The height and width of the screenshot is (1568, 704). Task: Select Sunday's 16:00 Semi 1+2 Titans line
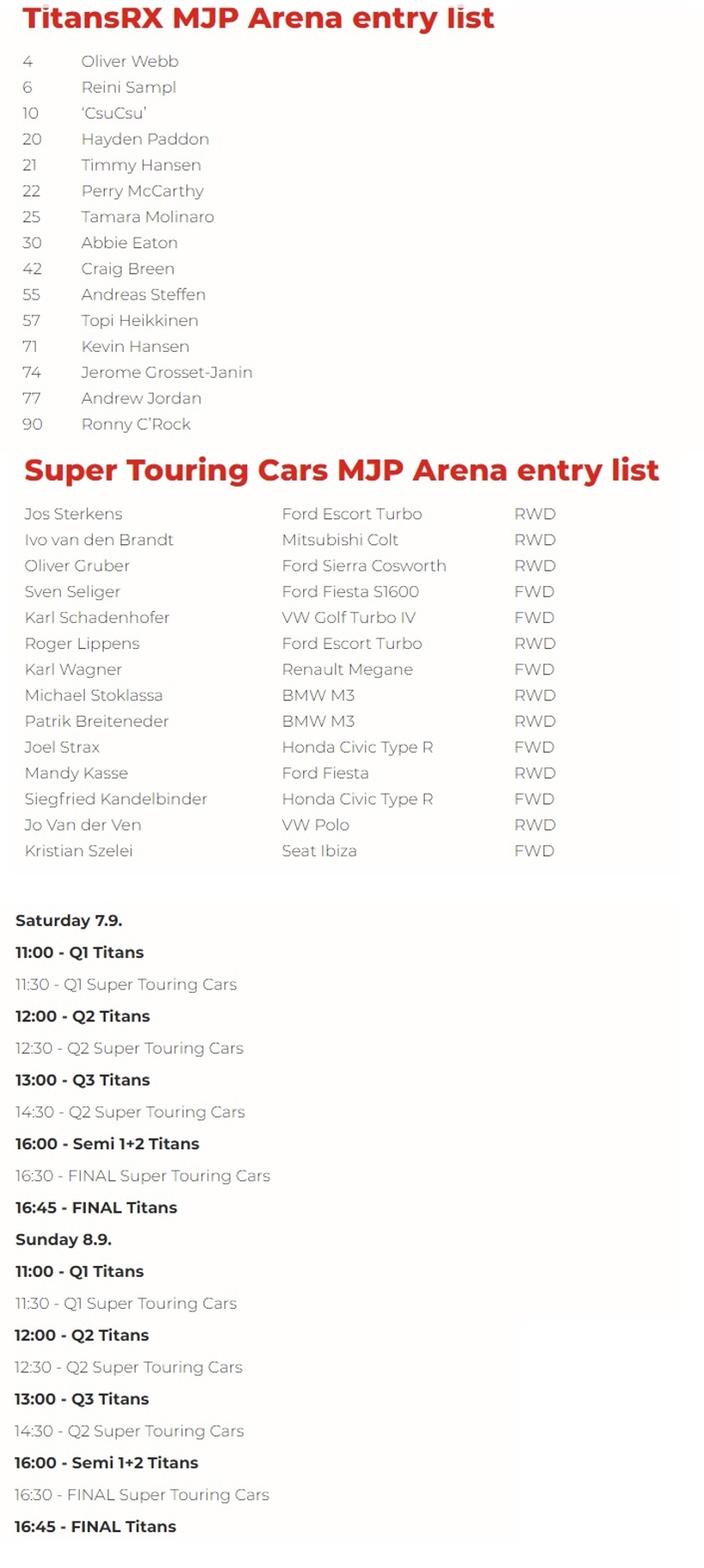pyautogui.click(x=106, y=1462)
